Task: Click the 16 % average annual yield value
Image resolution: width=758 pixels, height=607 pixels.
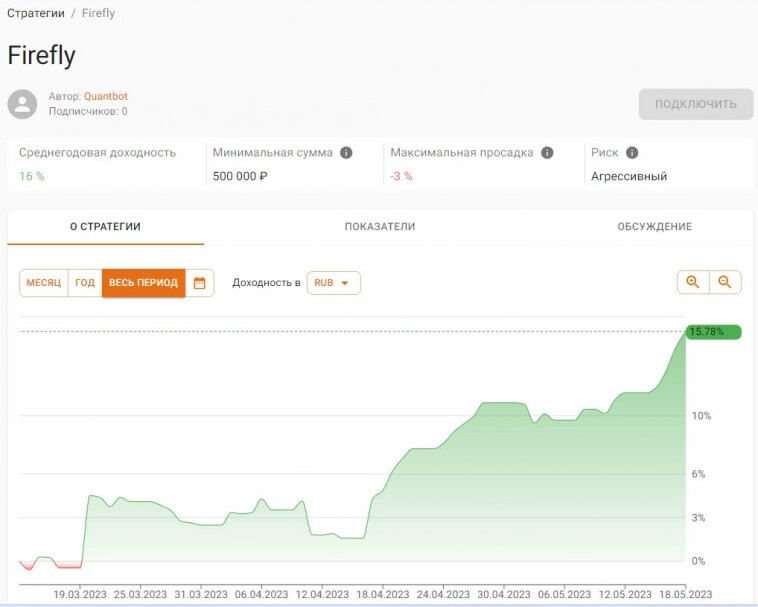Action: [32, 176]
